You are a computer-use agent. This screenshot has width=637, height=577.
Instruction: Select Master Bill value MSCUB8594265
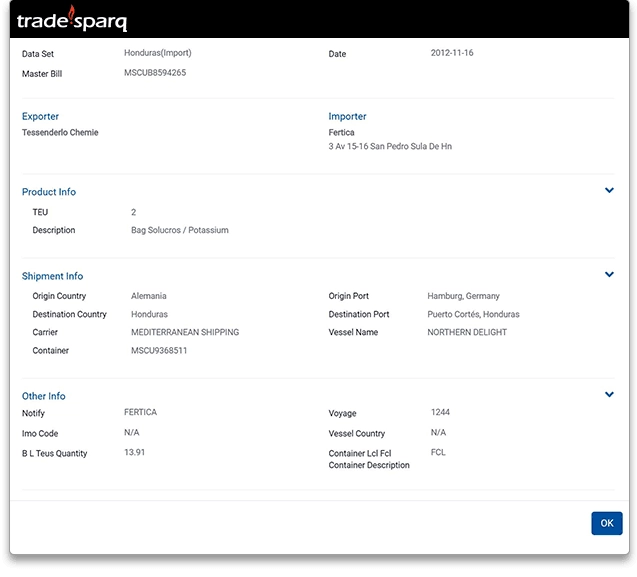[x=155, y=73]
